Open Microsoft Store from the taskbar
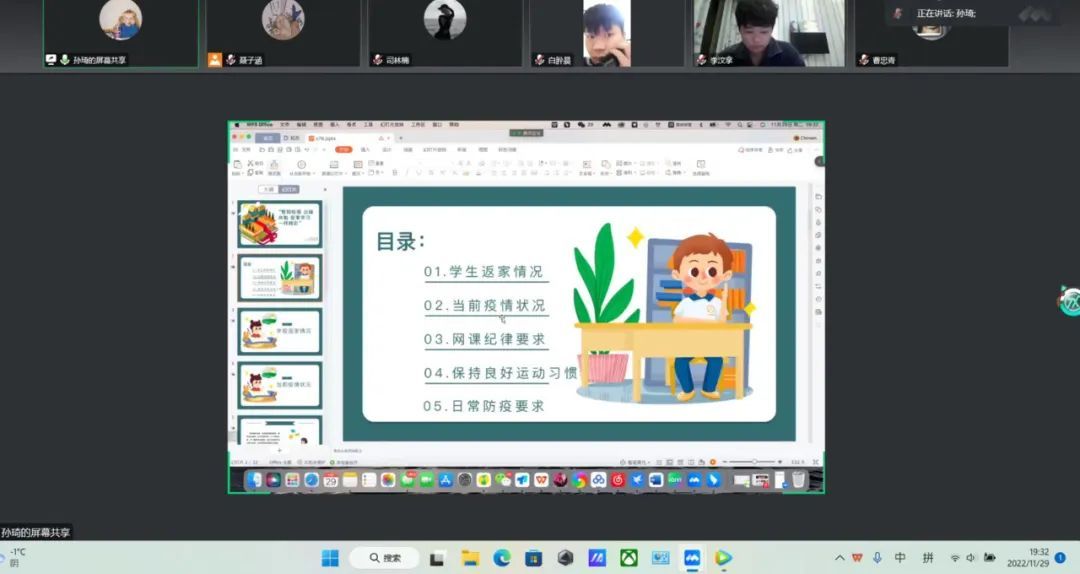 point(533,558)
